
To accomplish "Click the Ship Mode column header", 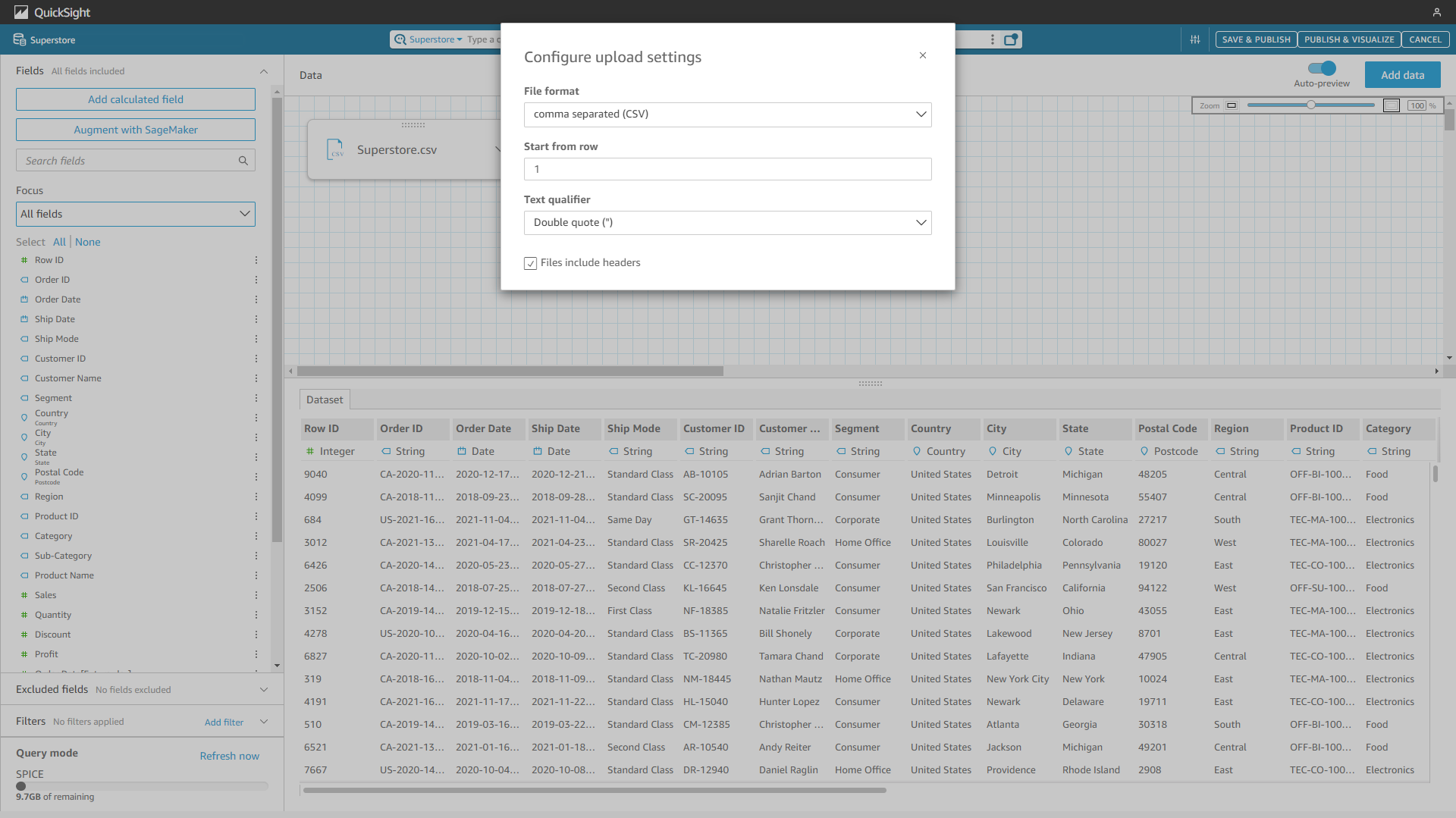I will click(640, 428).
